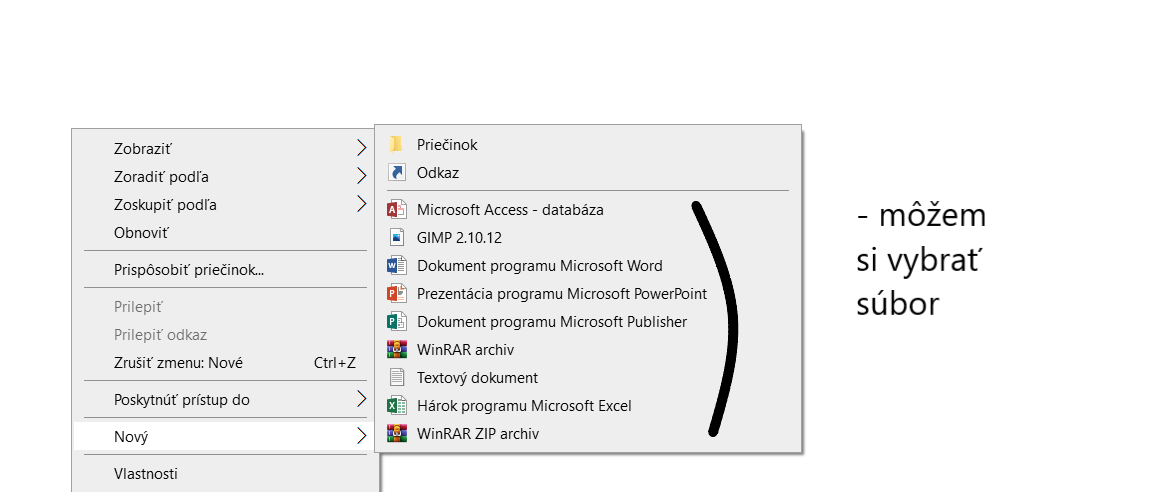Create a new WinRAR ZIP archív

point(588,433)
